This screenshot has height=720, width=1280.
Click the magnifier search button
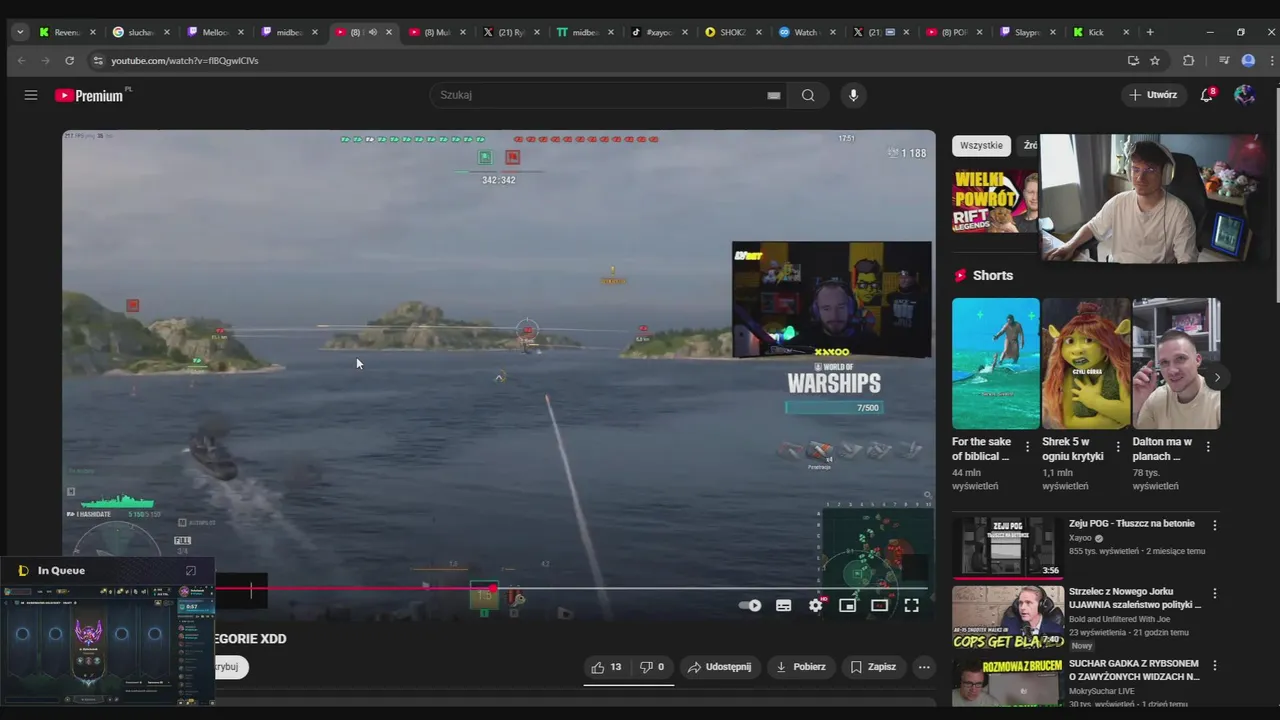pyautogui.click(x=808, y=95)
